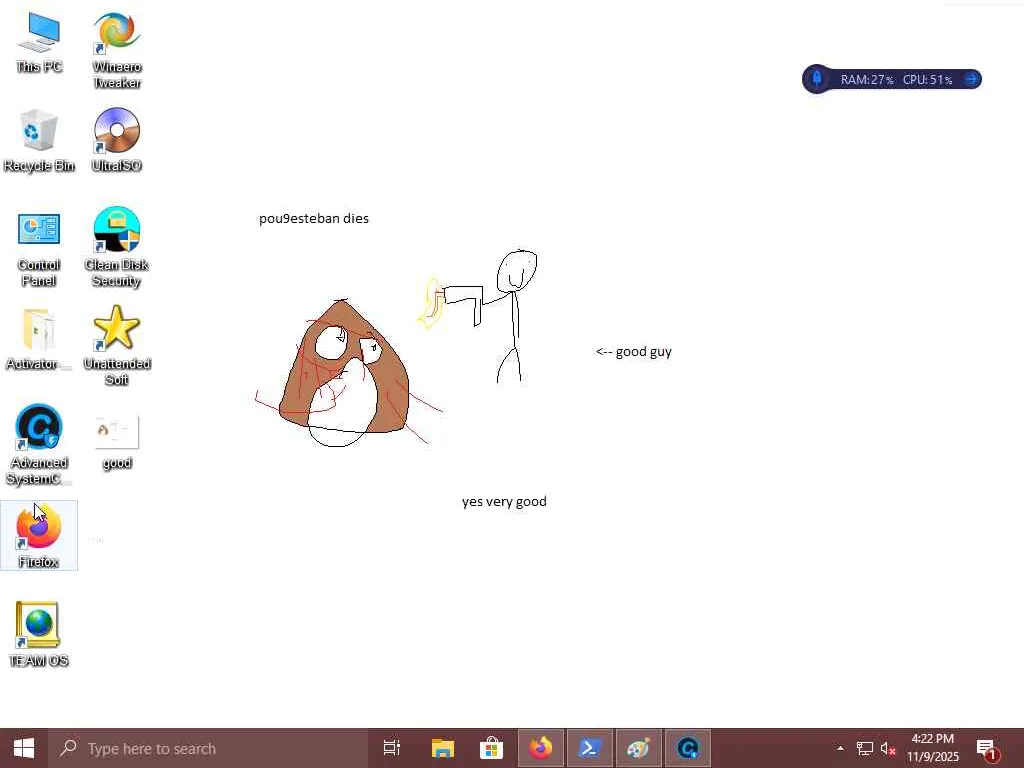Select the Recycle Bin icon
The width and height of the screenshot is (1024, 768).
[39, 140]
